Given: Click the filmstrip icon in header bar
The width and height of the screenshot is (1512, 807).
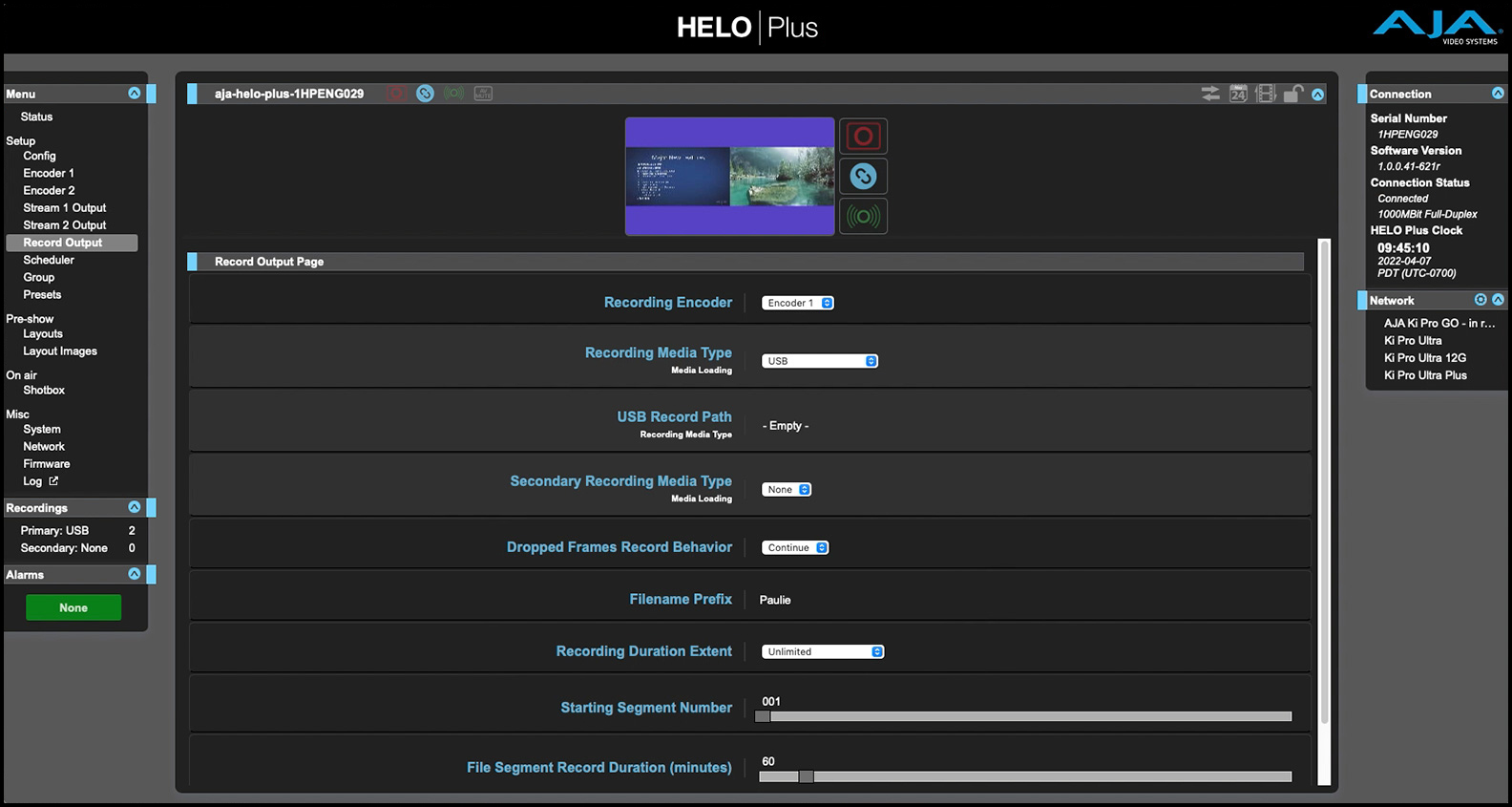Looking at the screenshot, I should (x=1266, y=94).
